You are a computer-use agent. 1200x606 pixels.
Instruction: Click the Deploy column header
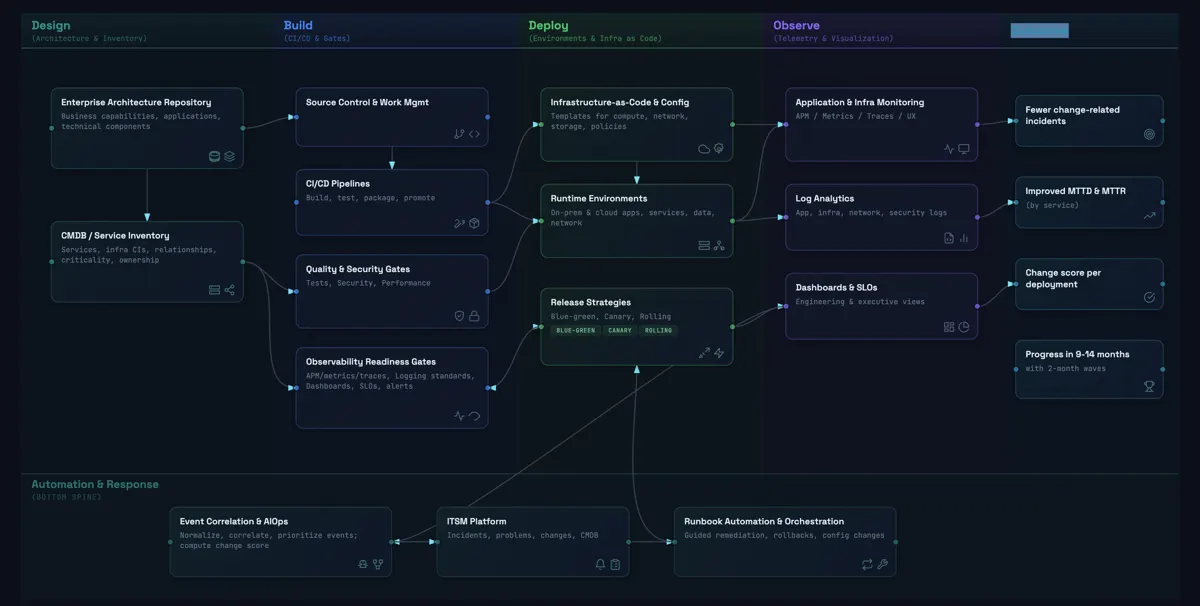click(x=548, y=25)
